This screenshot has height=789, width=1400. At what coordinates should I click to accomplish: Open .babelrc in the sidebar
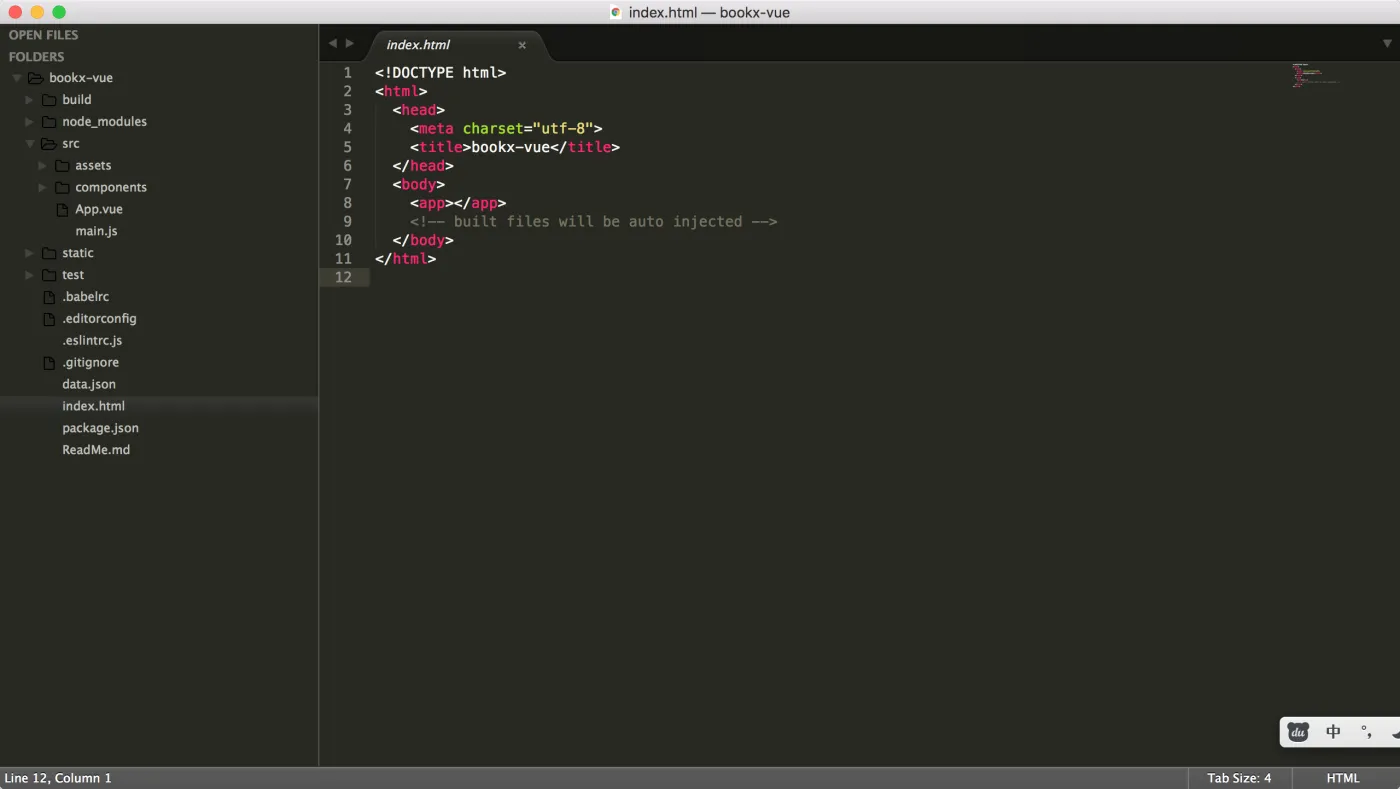[x=85, y=297]
